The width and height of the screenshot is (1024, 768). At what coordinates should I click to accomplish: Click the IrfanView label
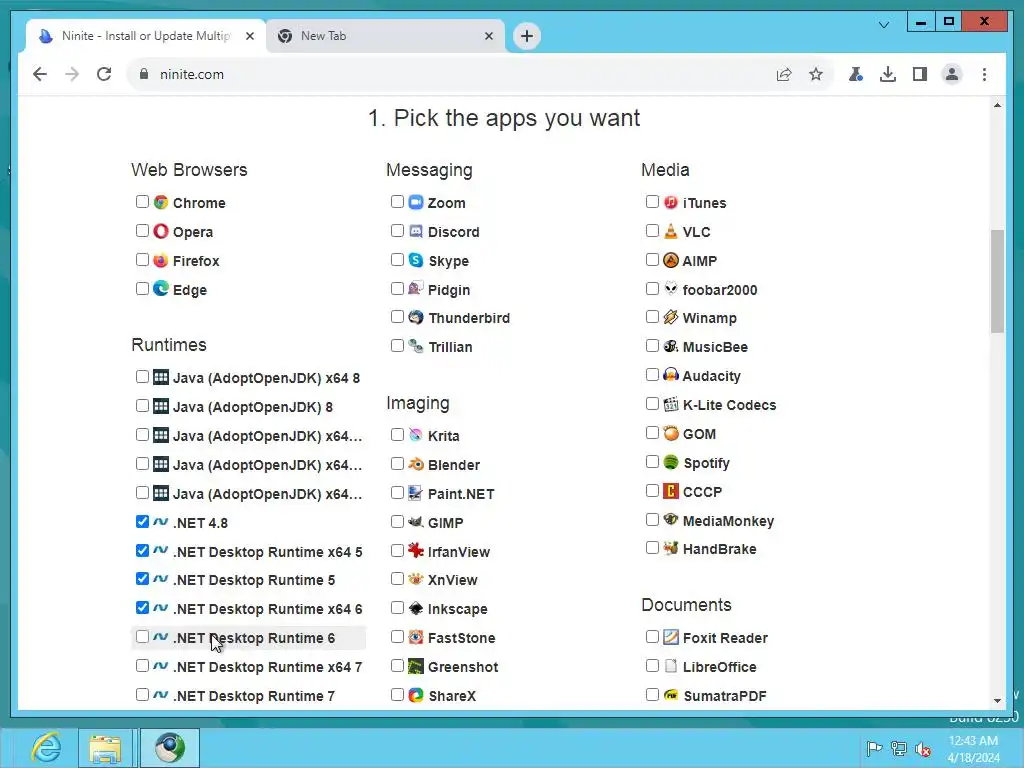[x=458, y=552]
